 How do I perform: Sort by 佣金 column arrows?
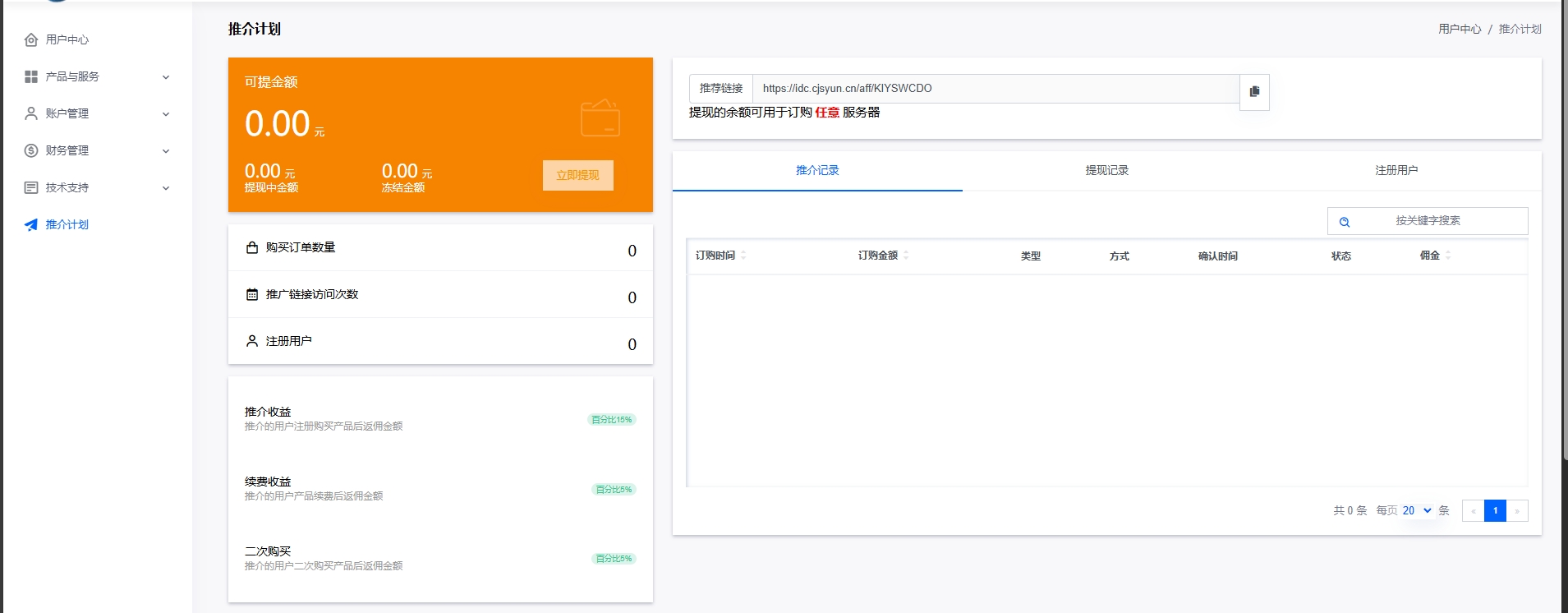[x=1448, y=256]
